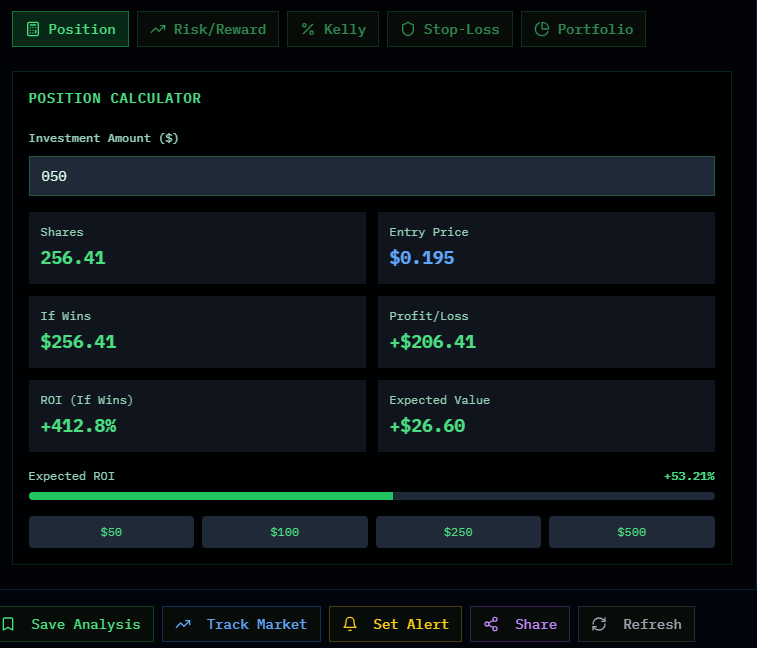This screenshot has height=648, width=757.
Task: Click the Expected ROI label
Action: tap(71, 476)
